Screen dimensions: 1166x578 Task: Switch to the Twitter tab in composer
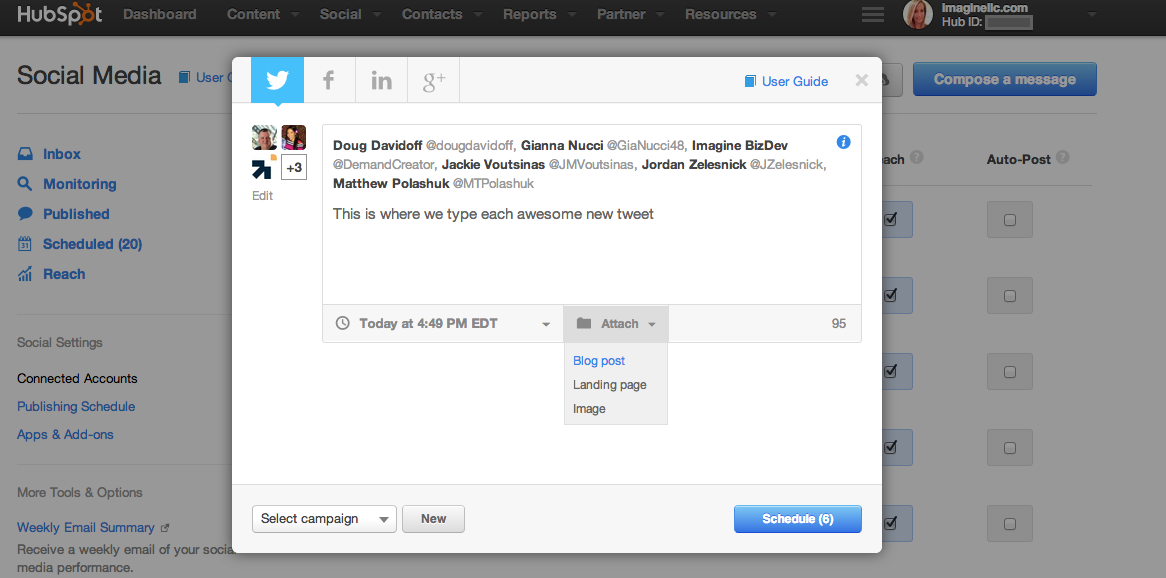(277, 80)
